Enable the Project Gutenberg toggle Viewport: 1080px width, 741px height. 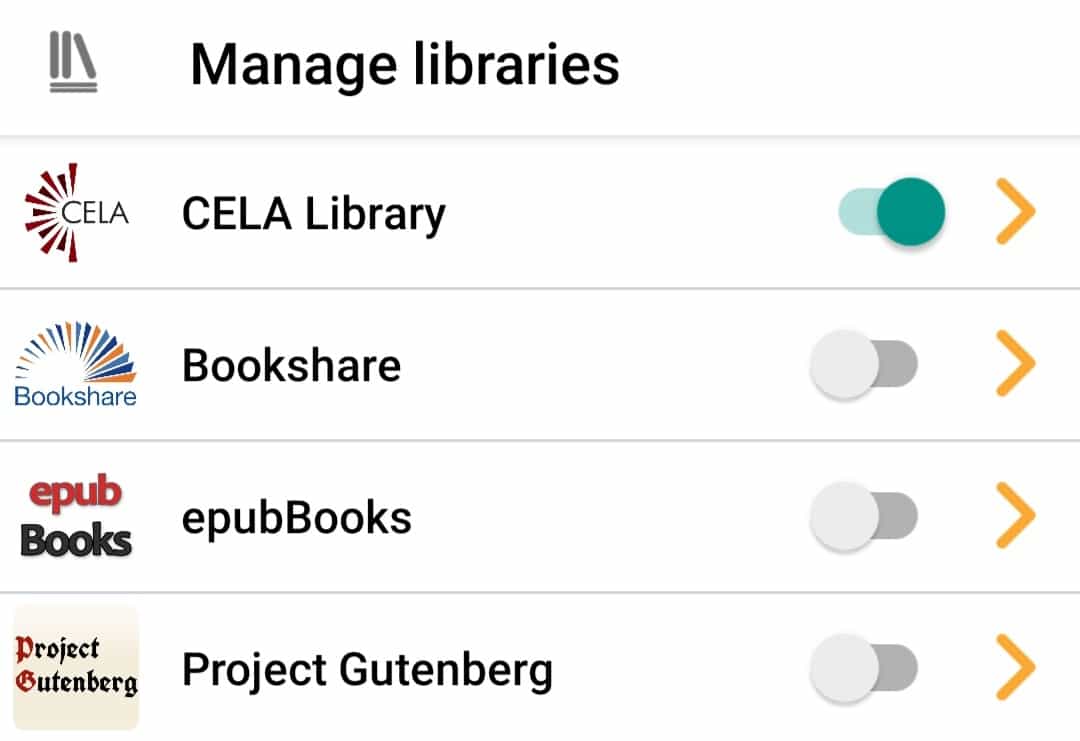[864, 667]
